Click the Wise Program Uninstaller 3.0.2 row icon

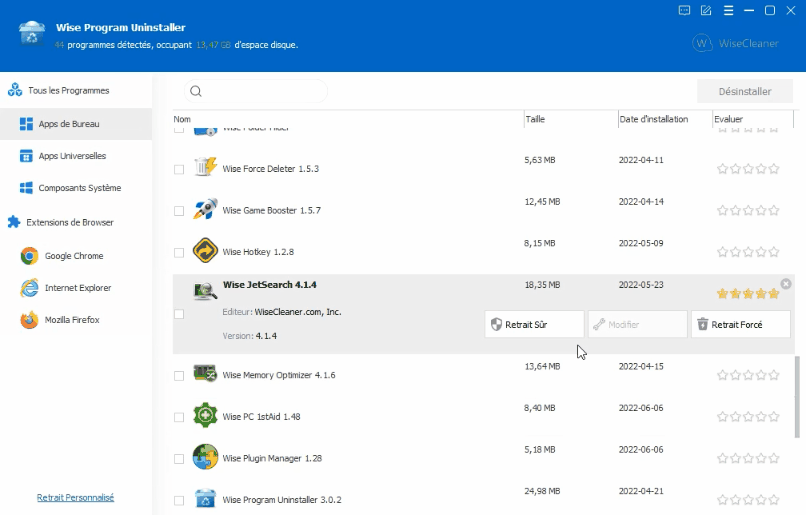click(x=205, y=498)
